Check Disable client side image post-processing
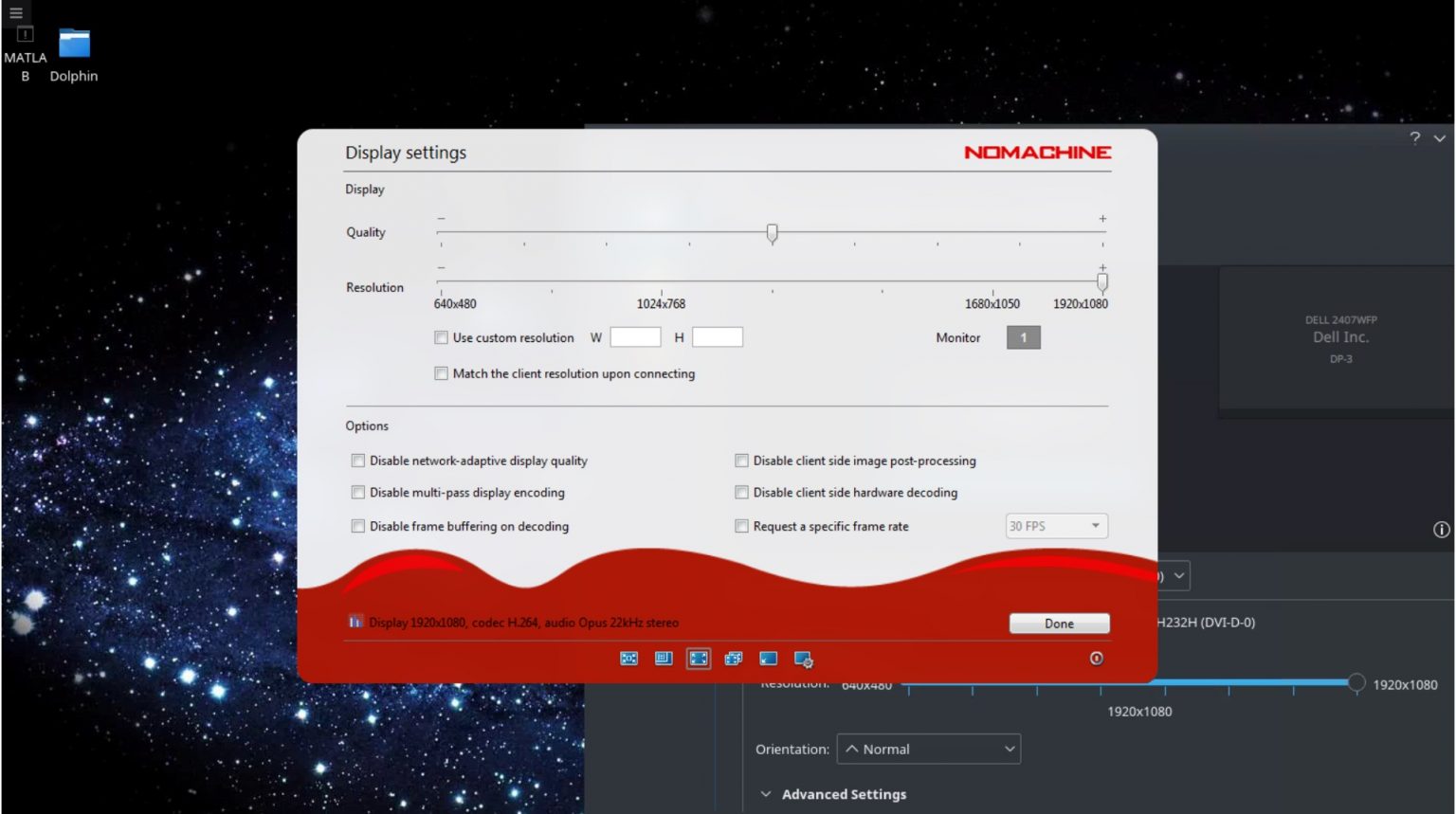Image resolution: width=1456 pixels, height=814 pixels. [741, 461]
